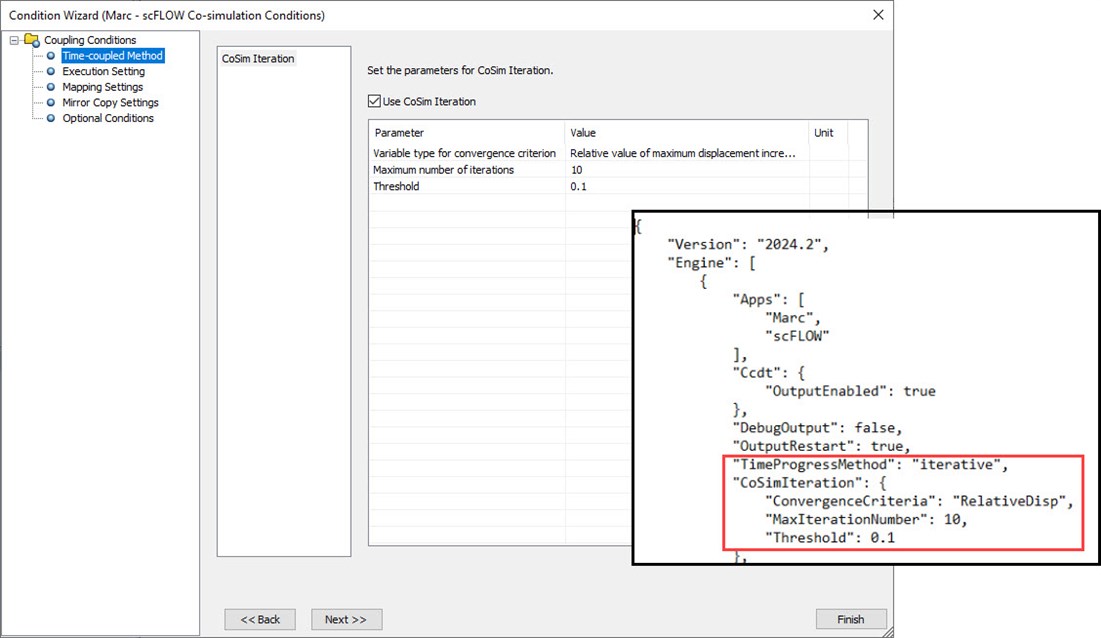Click the Unit column header
1101x638 pixels.
pyautogui.click(x=828, y=133)
